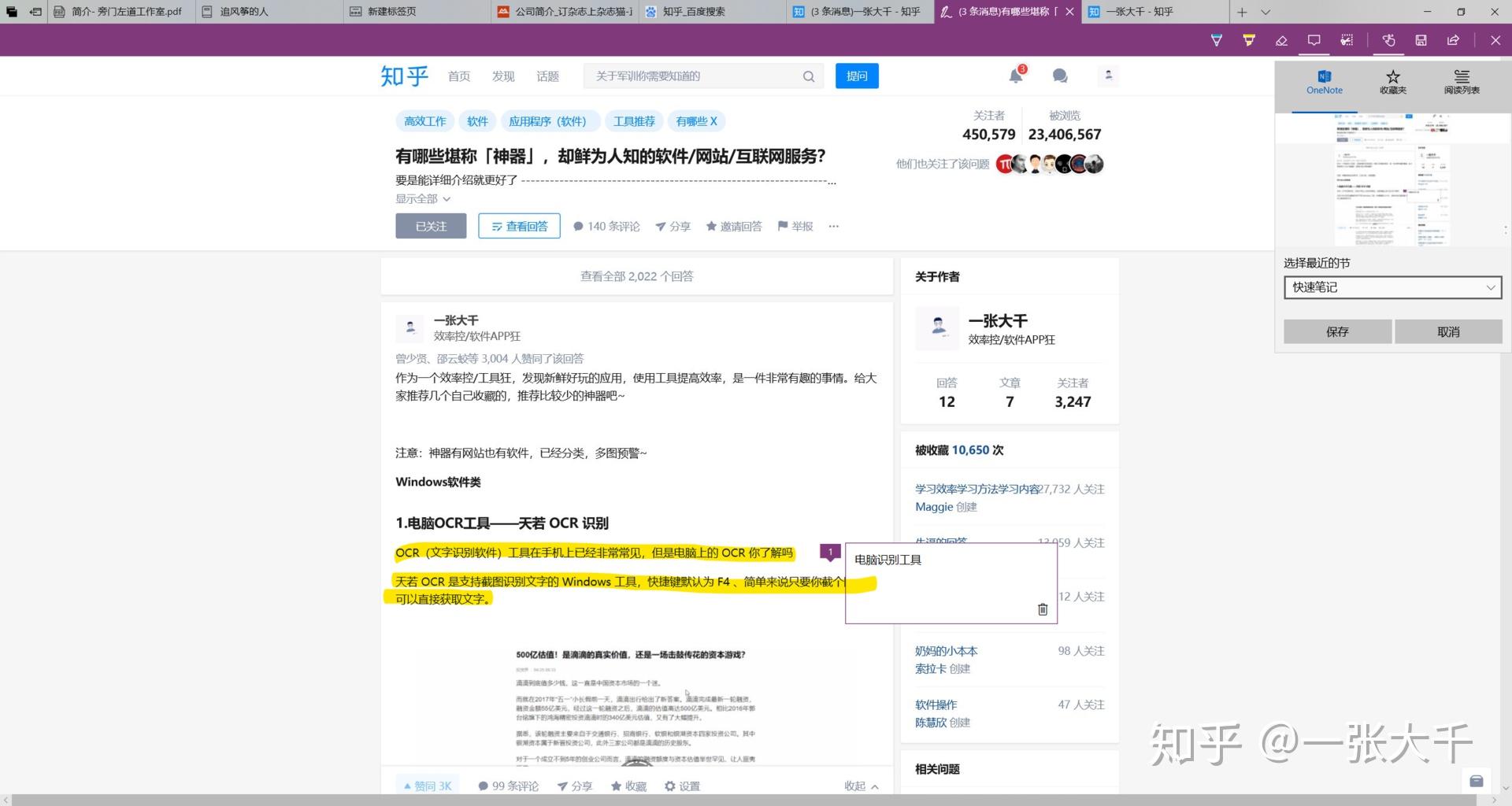This screenshot has height=806, width=1512.
Task: Click the search magnifier icon
Action: 809,76
